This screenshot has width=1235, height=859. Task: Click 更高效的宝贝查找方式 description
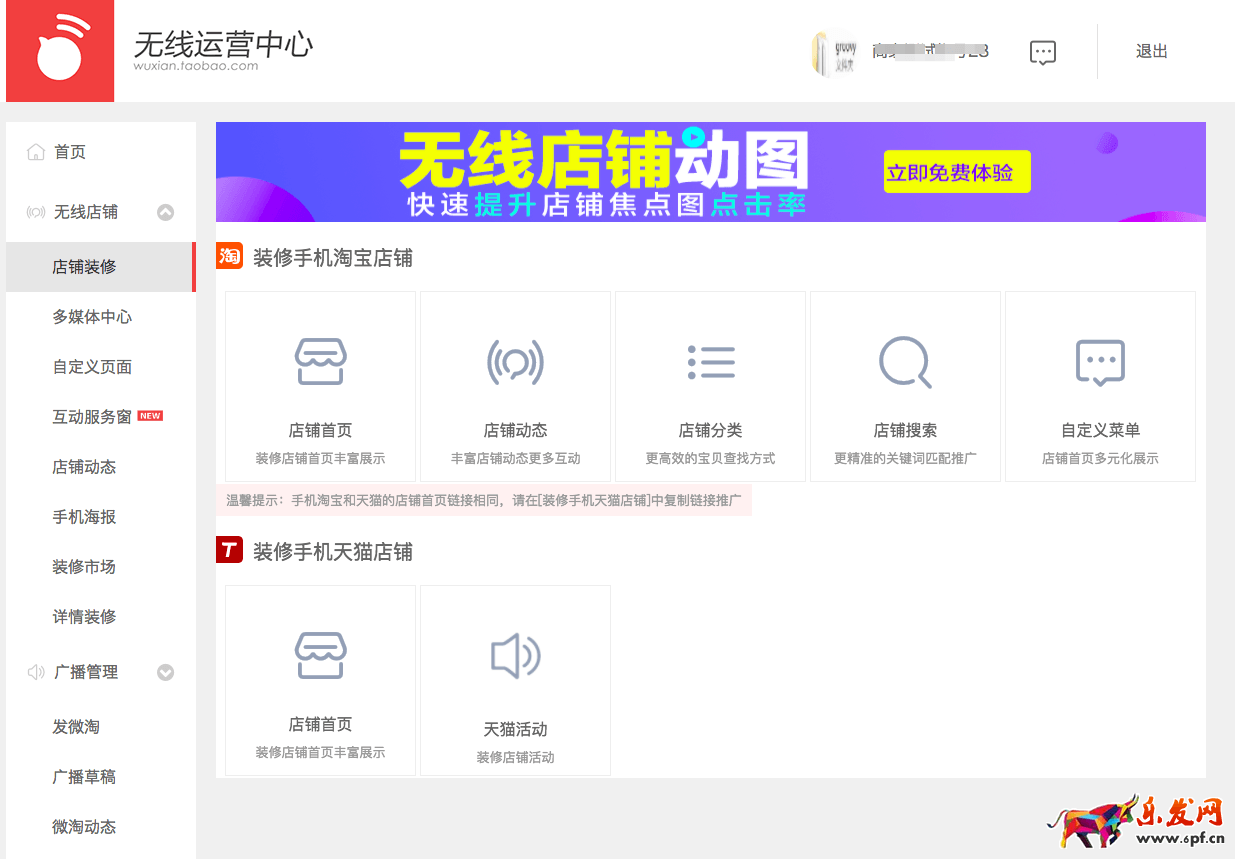[x=711, y=458]
